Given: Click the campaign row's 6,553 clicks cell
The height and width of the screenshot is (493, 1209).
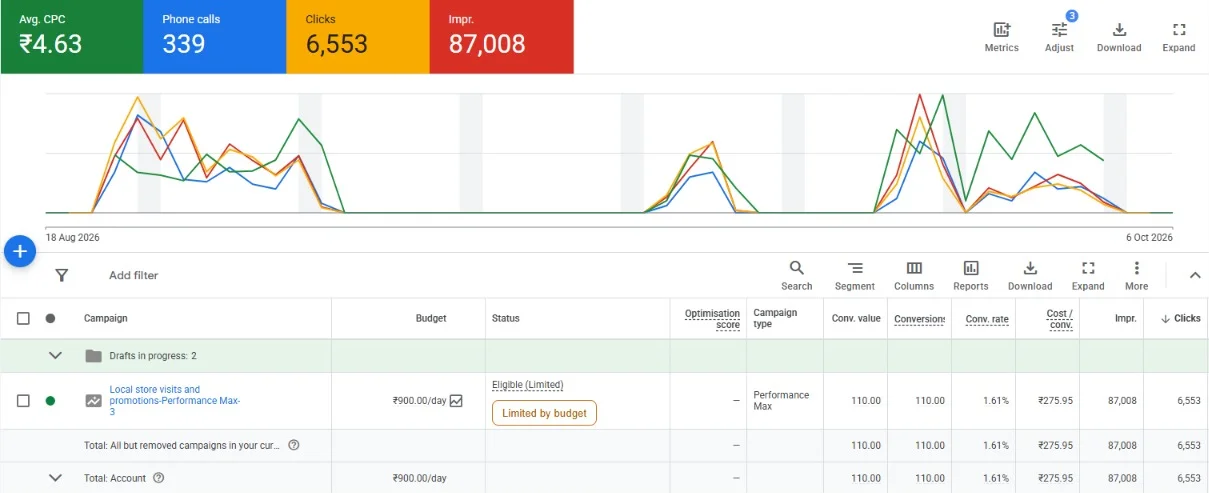Looking at the screenshot, I should click(1187, 401).
